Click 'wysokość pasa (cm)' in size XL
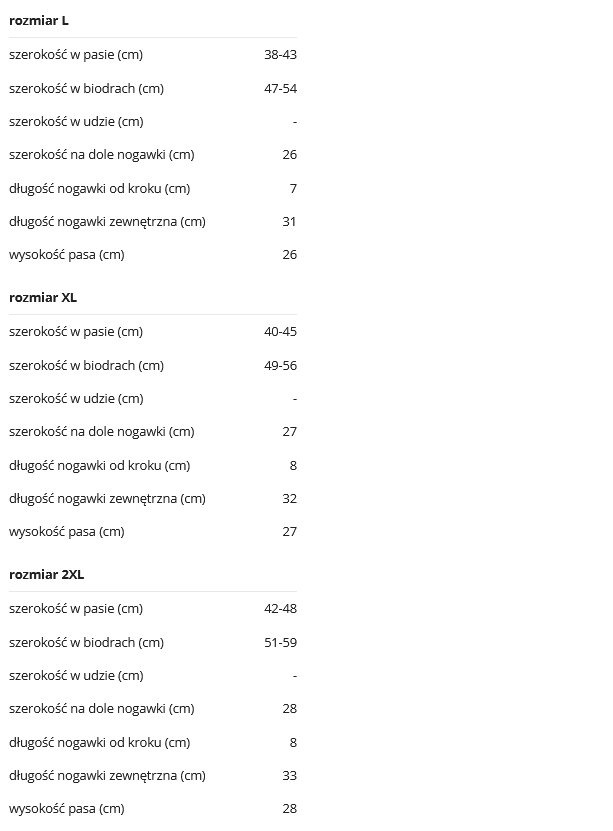This screenshot has width=613, height=831. (x=67, y=531)
